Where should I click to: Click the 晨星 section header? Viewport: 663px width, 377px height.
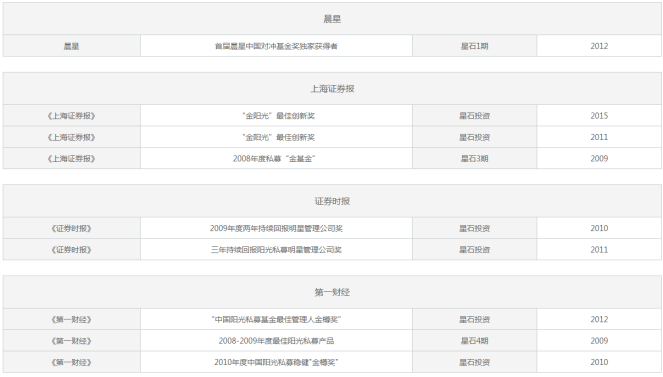332,19
